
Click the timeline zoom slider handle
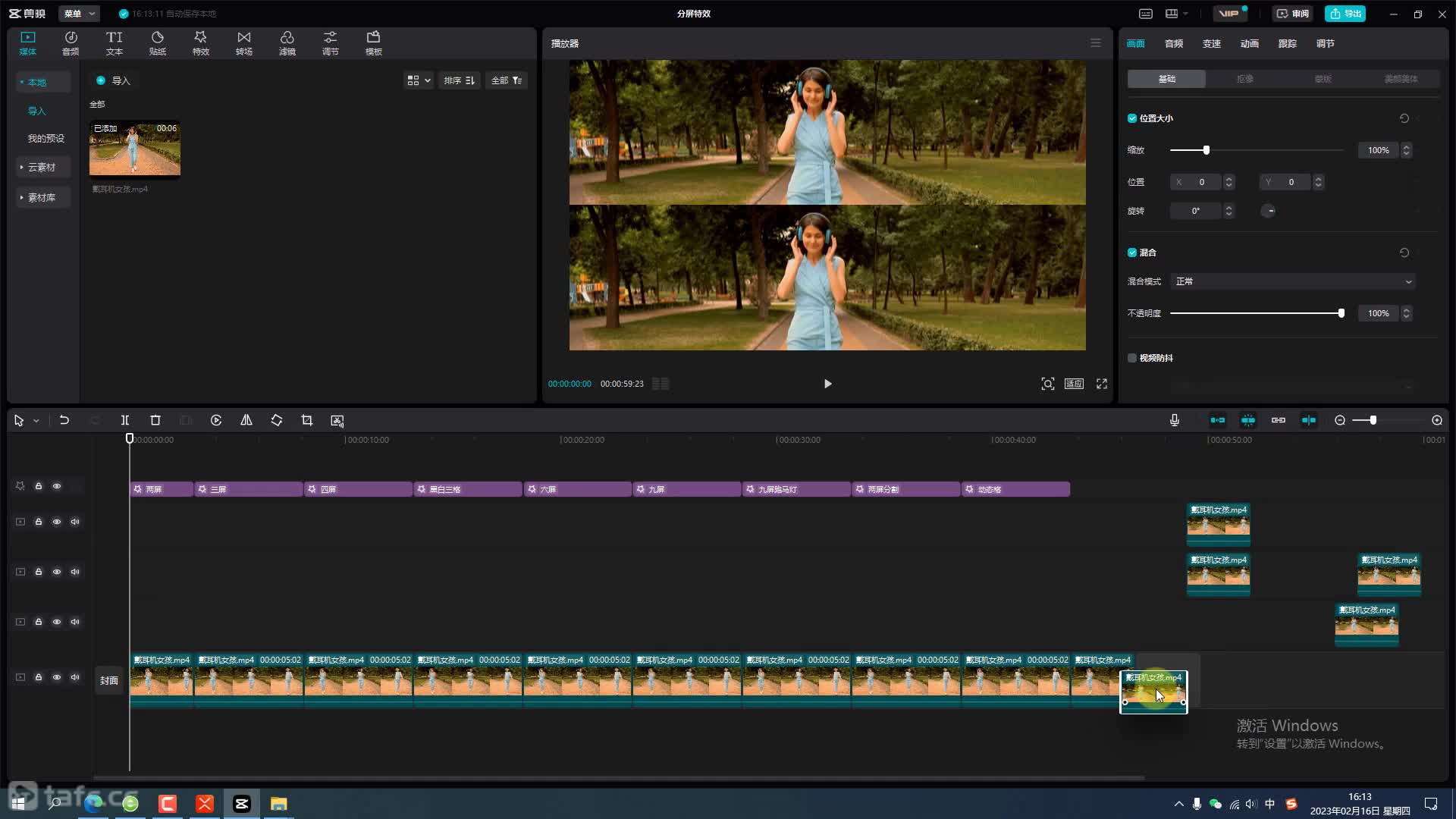point(1373,420)
